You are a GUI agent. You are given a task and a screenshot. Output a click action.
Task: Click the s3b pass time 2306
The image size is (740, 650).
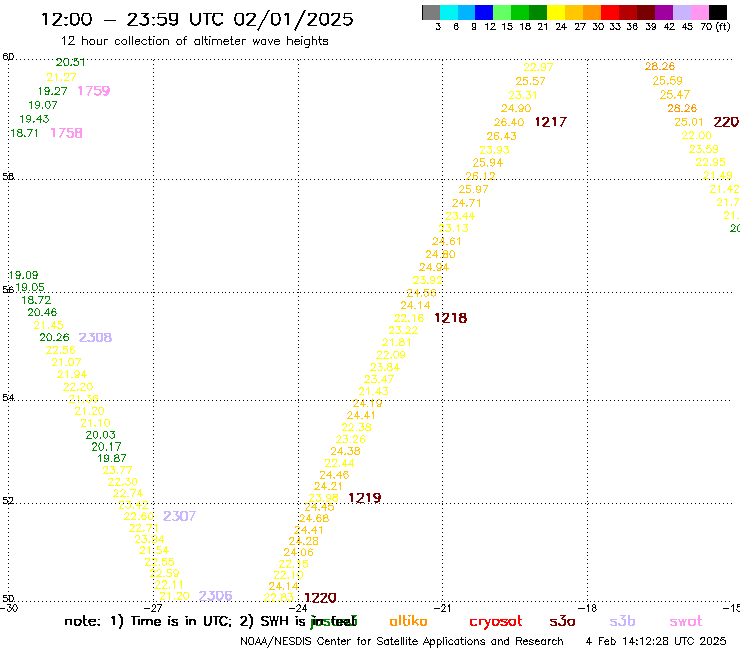pos(215,596)
